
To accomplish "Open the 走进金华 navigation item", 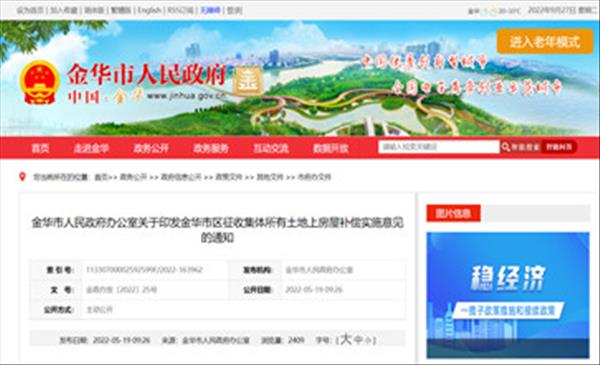I will [x=91, y=148].
